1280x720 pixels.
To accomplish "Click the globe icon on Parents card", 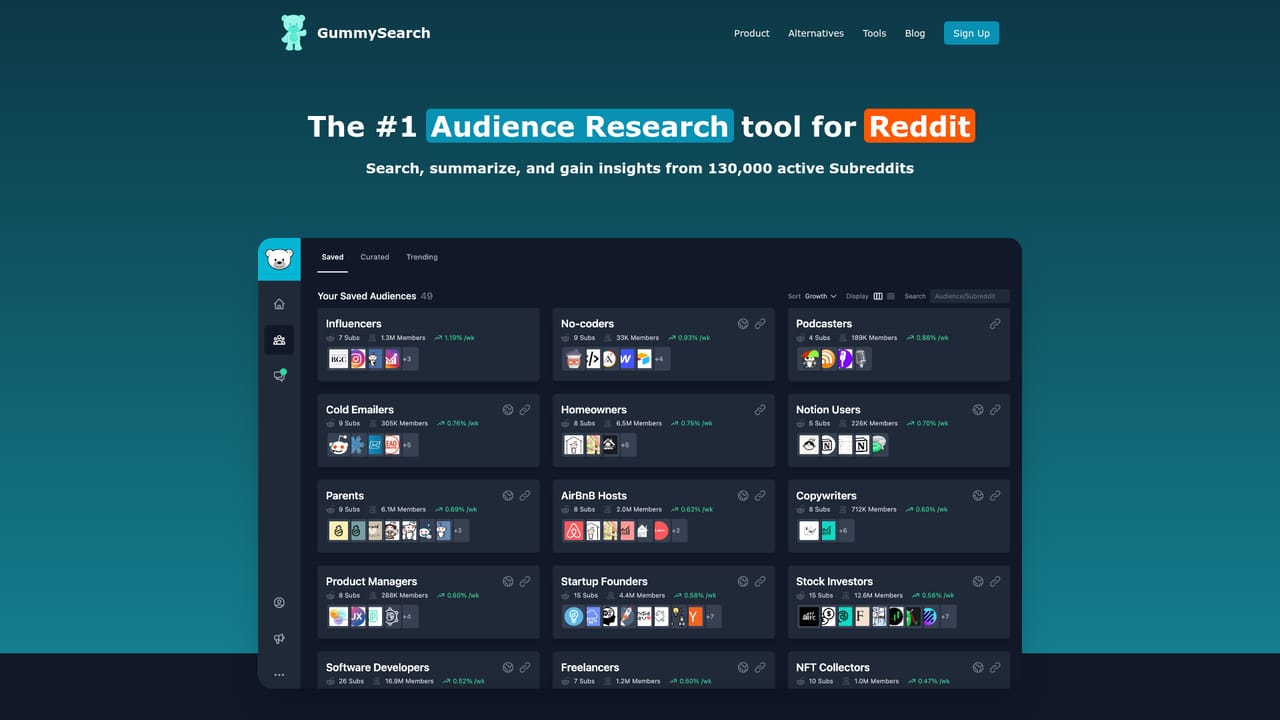I will [508, 496].
